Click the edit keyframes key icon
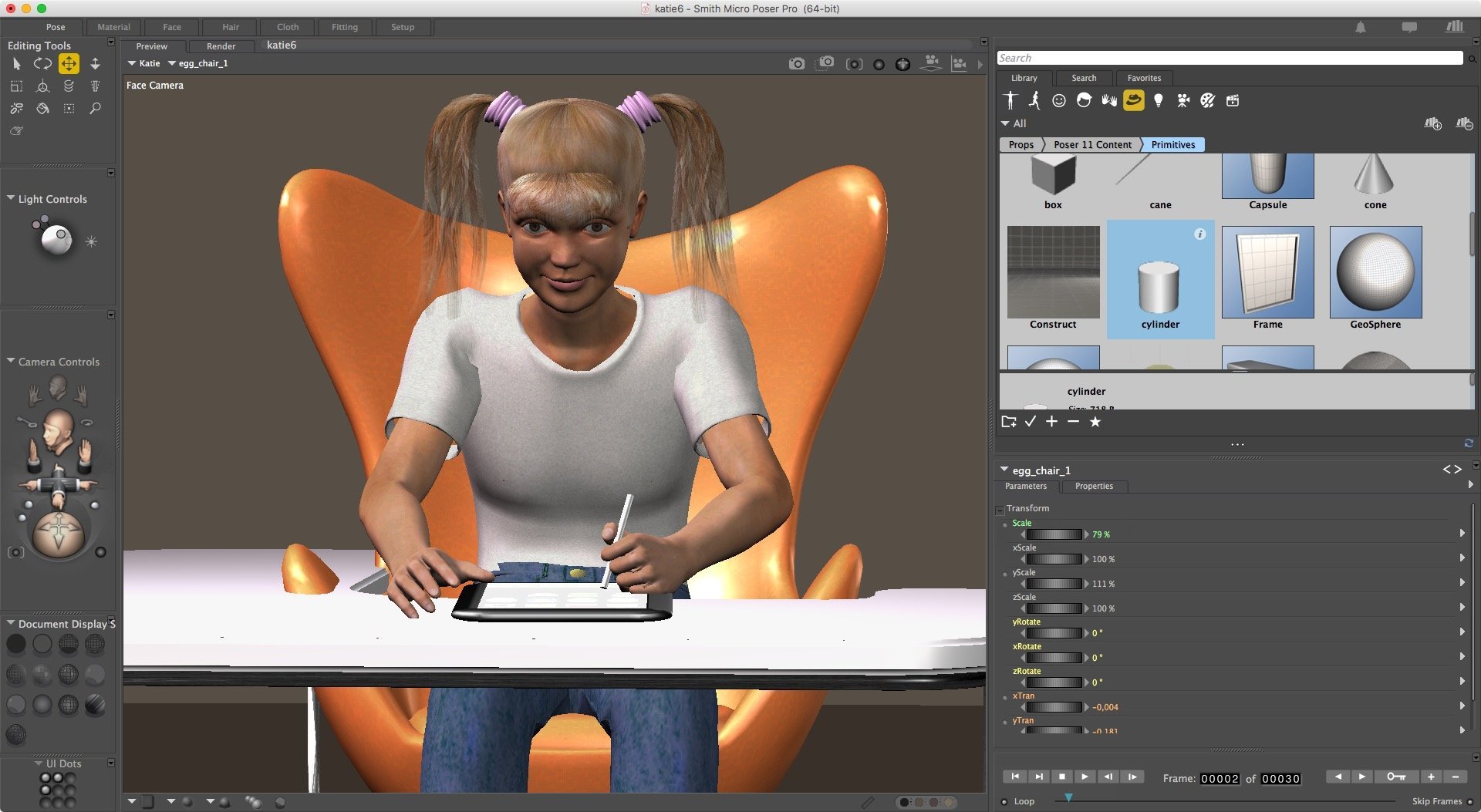Viewport: 1481px width, 812px height. pyautogui.click(x=1395, y=777)
